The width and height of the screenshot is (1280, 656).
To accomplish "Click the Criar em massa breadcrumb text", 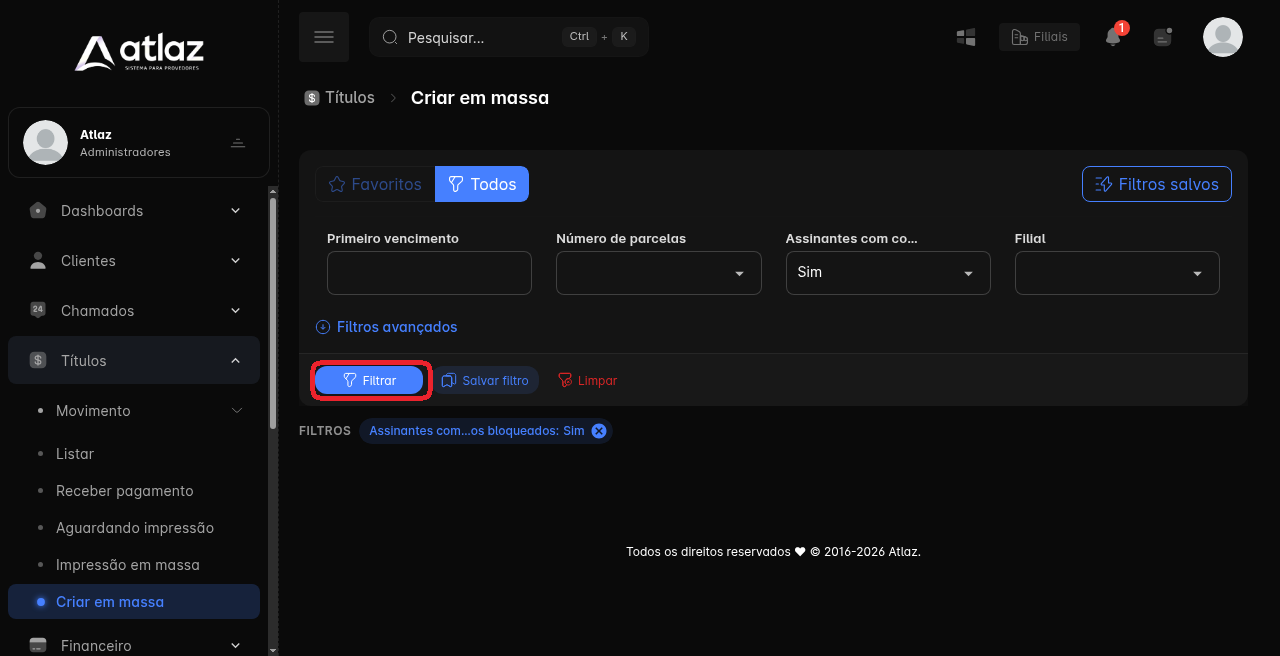I will (x=480, y=98).
